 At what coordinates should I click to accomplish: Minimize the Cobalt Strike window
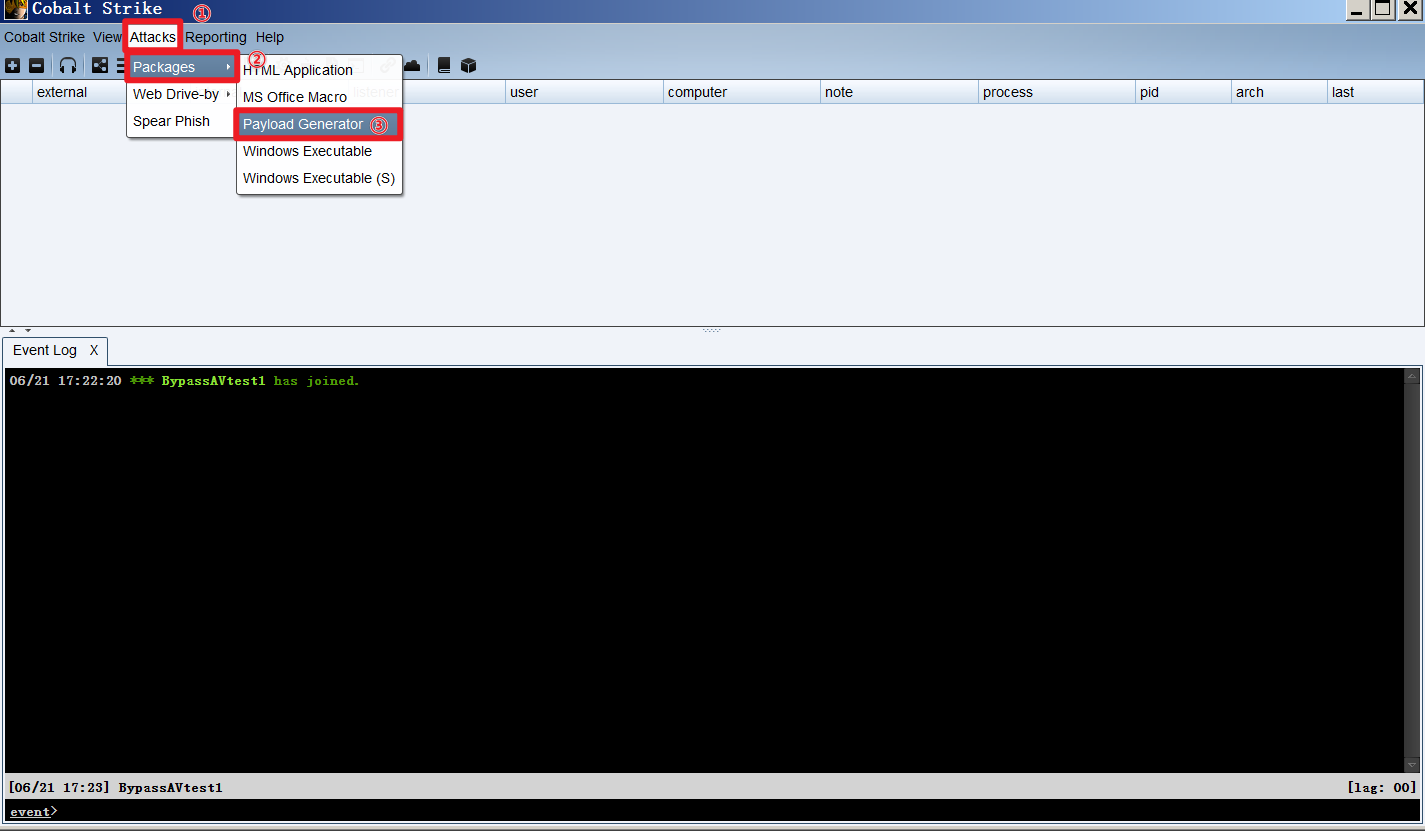pos(1357,9)
